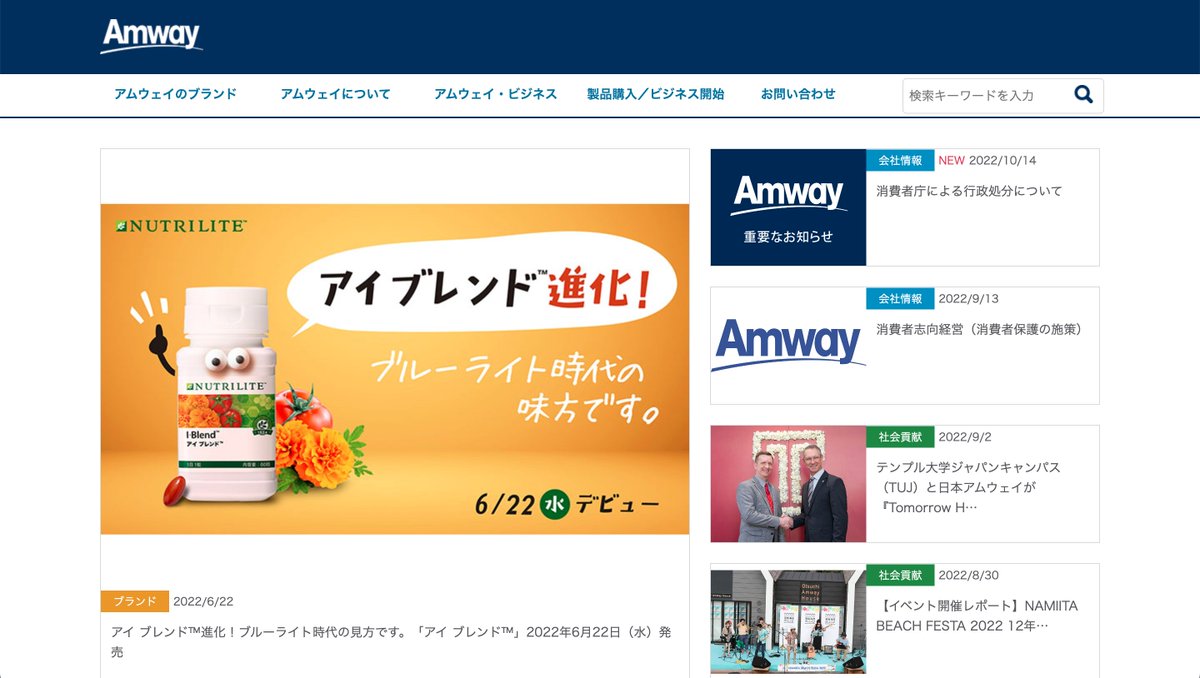The image size is (1200, 678).
Task: Open the アイ ブレンド™進化 article headline link
Action: (390, 641)
